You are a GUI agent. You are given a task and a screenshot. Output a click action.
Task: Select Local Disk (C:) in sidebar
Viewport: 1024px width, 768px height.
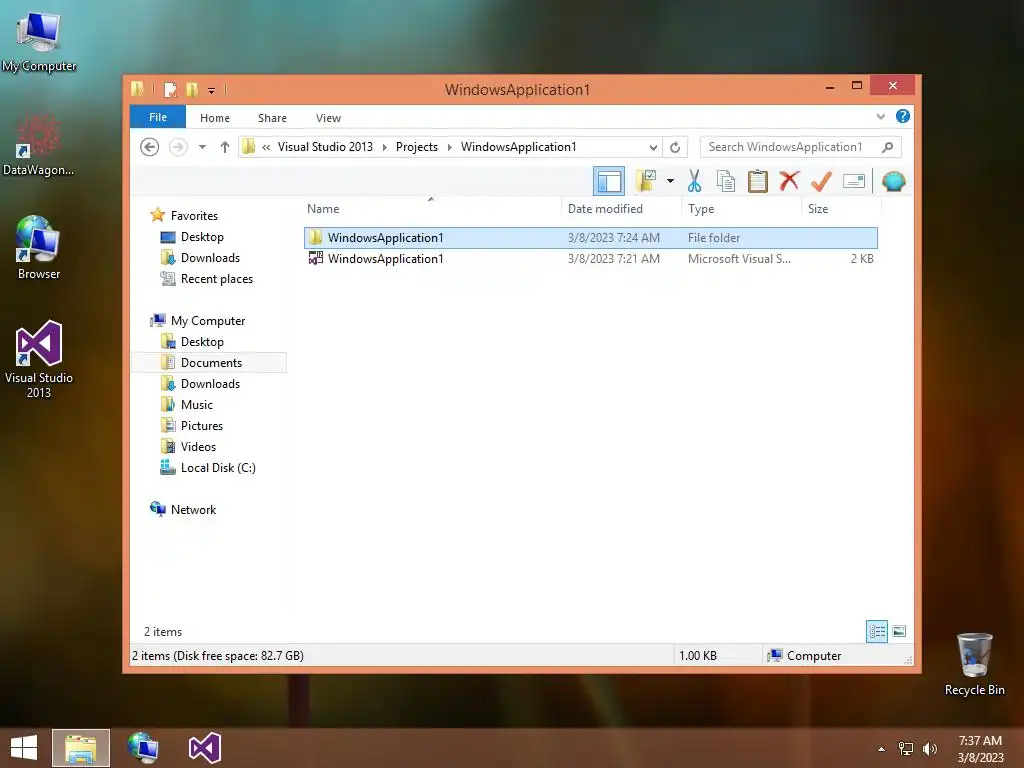point(217,468)
